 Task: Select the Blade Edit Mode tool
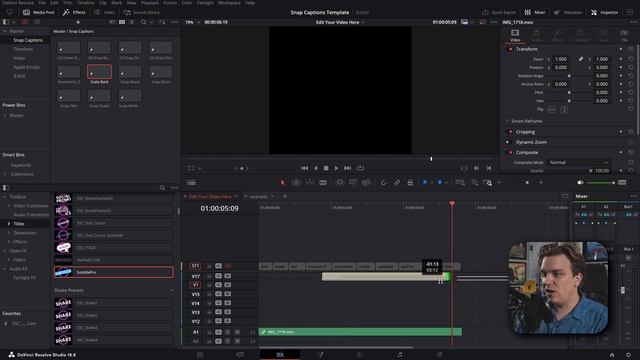coord(323,182)
